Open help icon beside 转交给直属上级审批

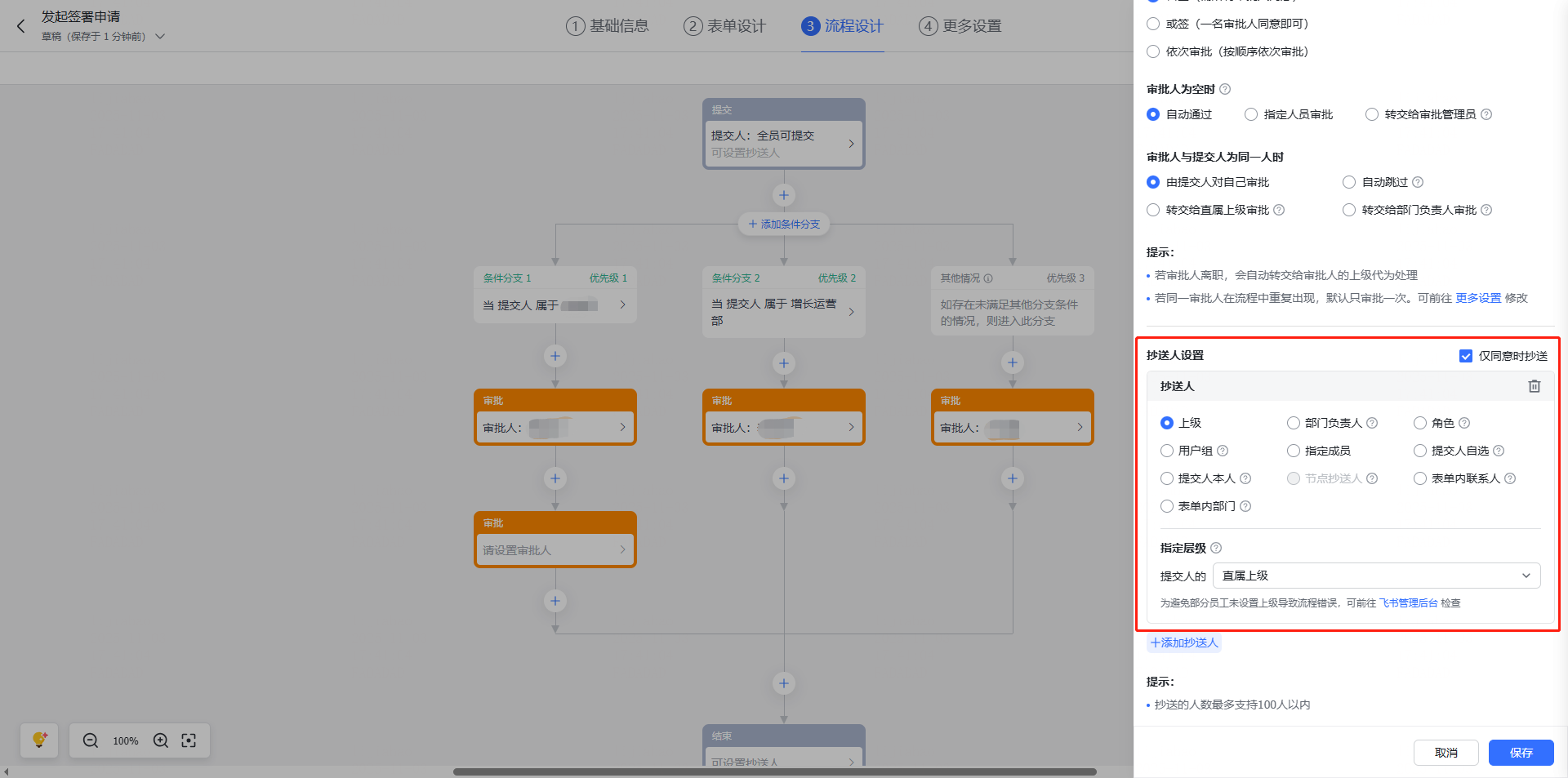[1279, 210]
